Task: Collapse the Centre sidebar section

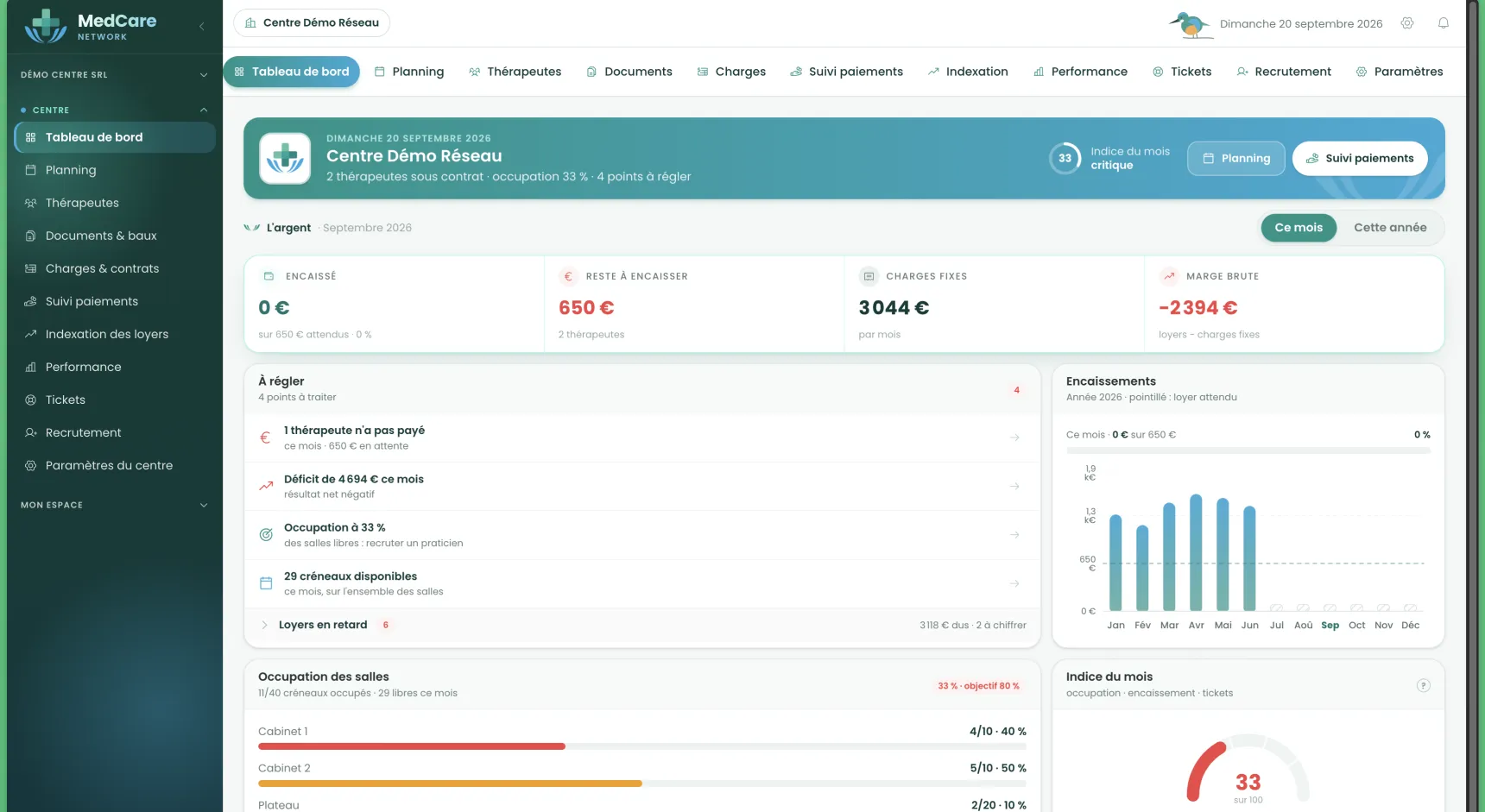Action: point(114,110)
